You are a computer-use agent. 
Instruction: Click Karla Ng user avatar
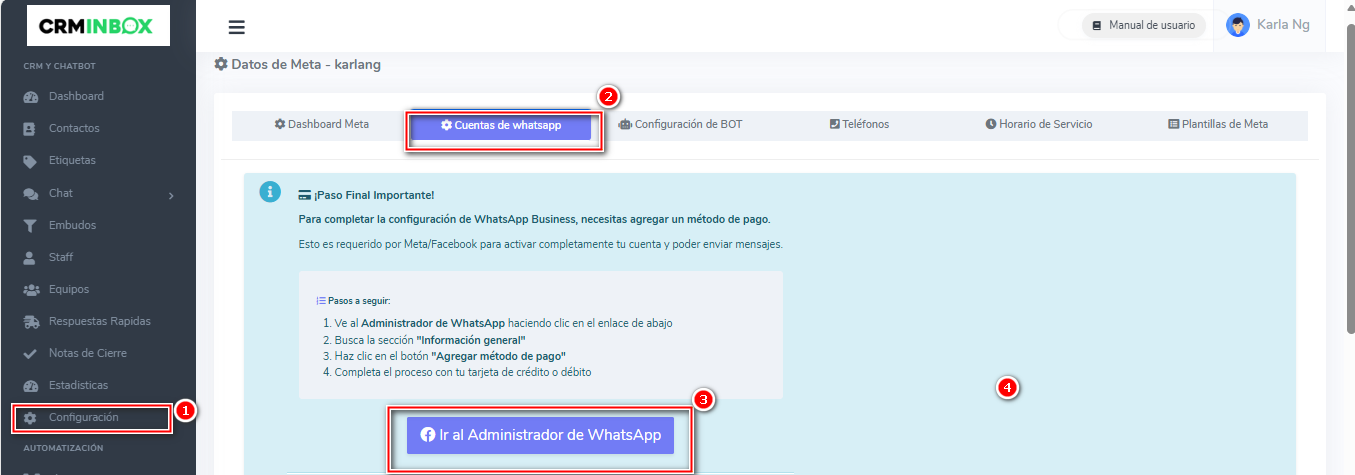click(1238, 25)
